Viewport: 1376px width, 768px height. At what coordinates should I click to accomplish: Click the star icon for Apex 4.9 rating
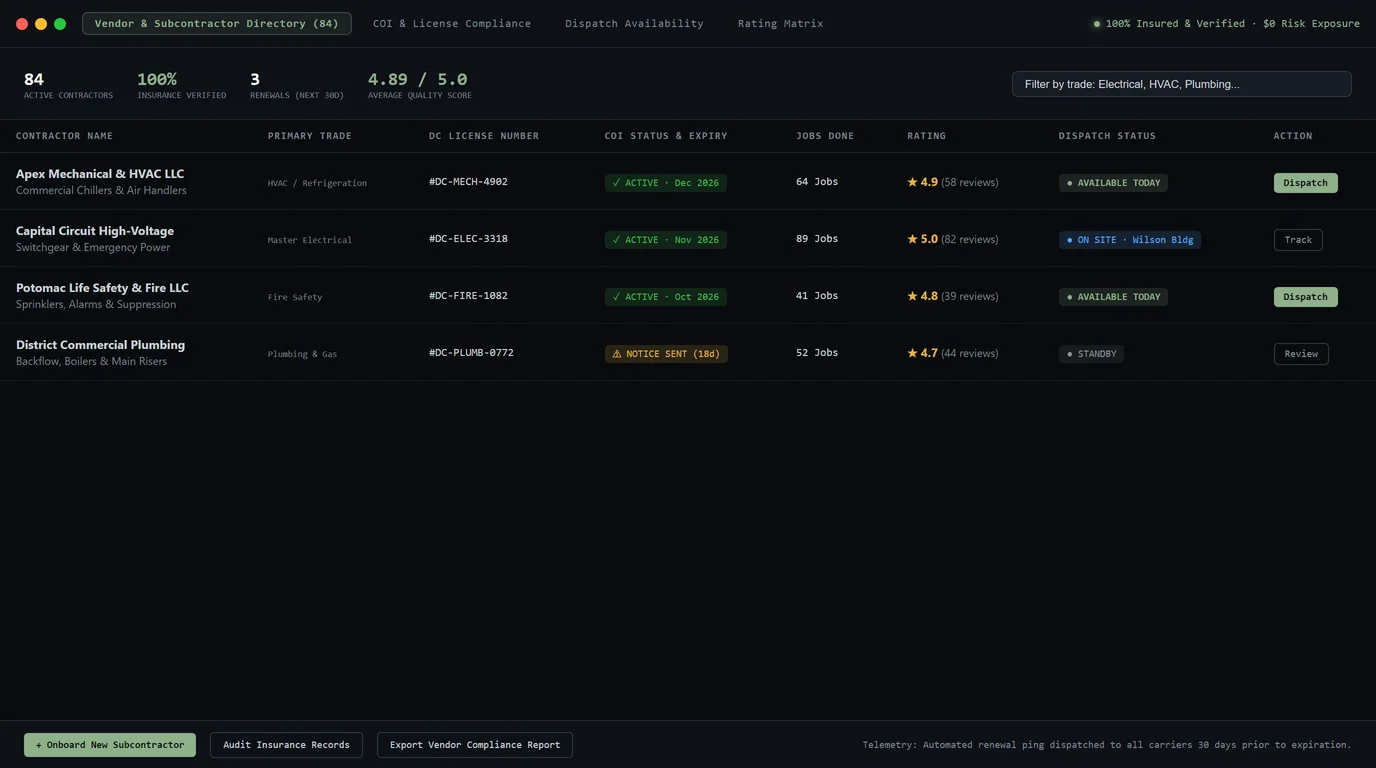(912, 182)
